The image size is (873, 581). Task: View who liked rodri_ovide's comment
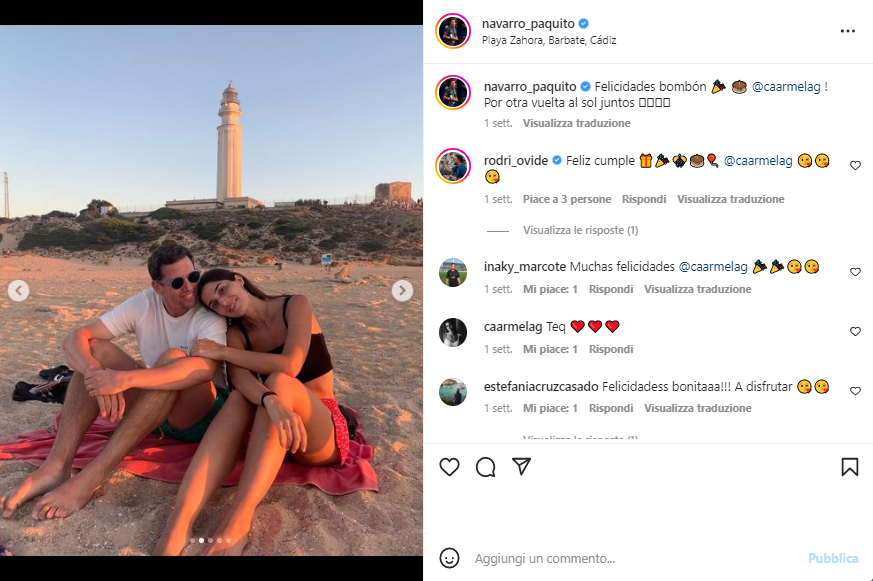[566, 200]
